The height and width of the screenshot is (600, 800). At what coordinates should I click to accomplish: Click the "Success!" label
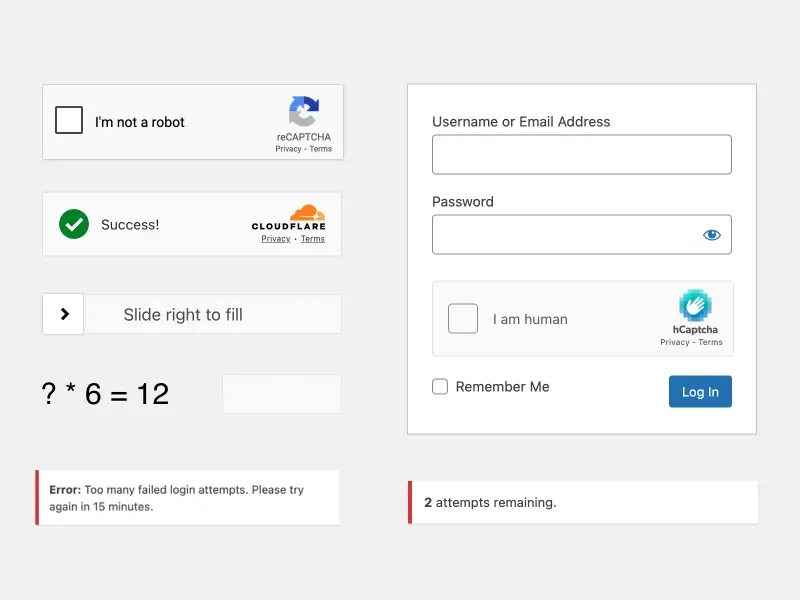(x=130, y=224)
